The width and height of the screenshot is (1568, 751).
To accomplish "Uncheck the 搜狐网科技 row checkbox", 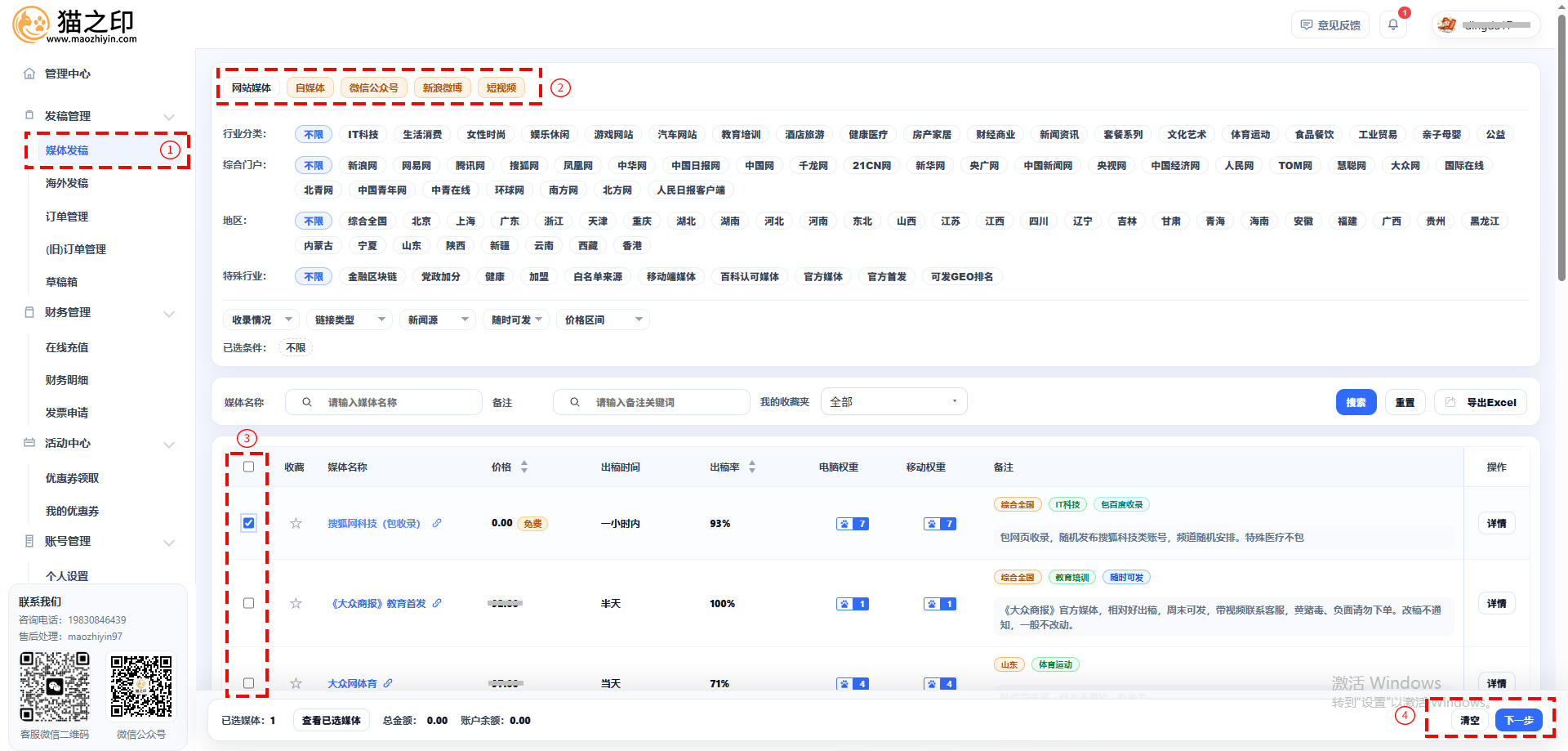I will (x=249, y=523).
